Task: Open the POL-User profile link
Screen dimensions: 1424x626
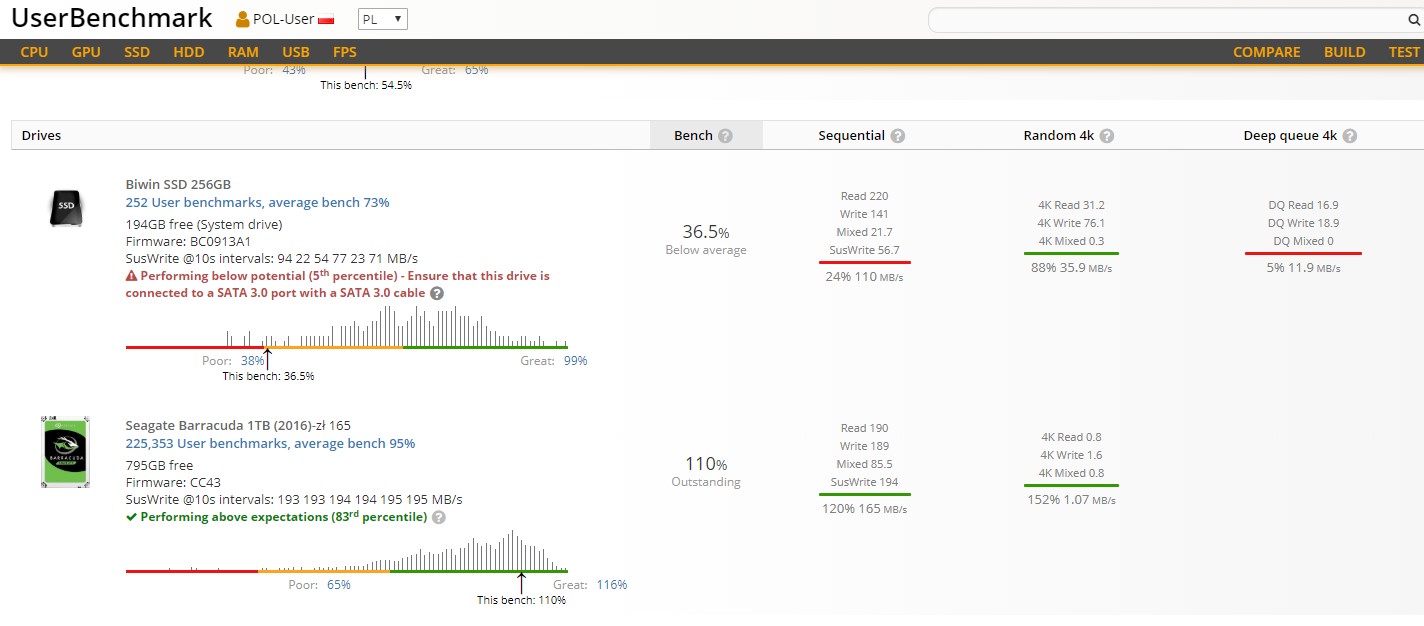Action: click(x=284, y=20)
